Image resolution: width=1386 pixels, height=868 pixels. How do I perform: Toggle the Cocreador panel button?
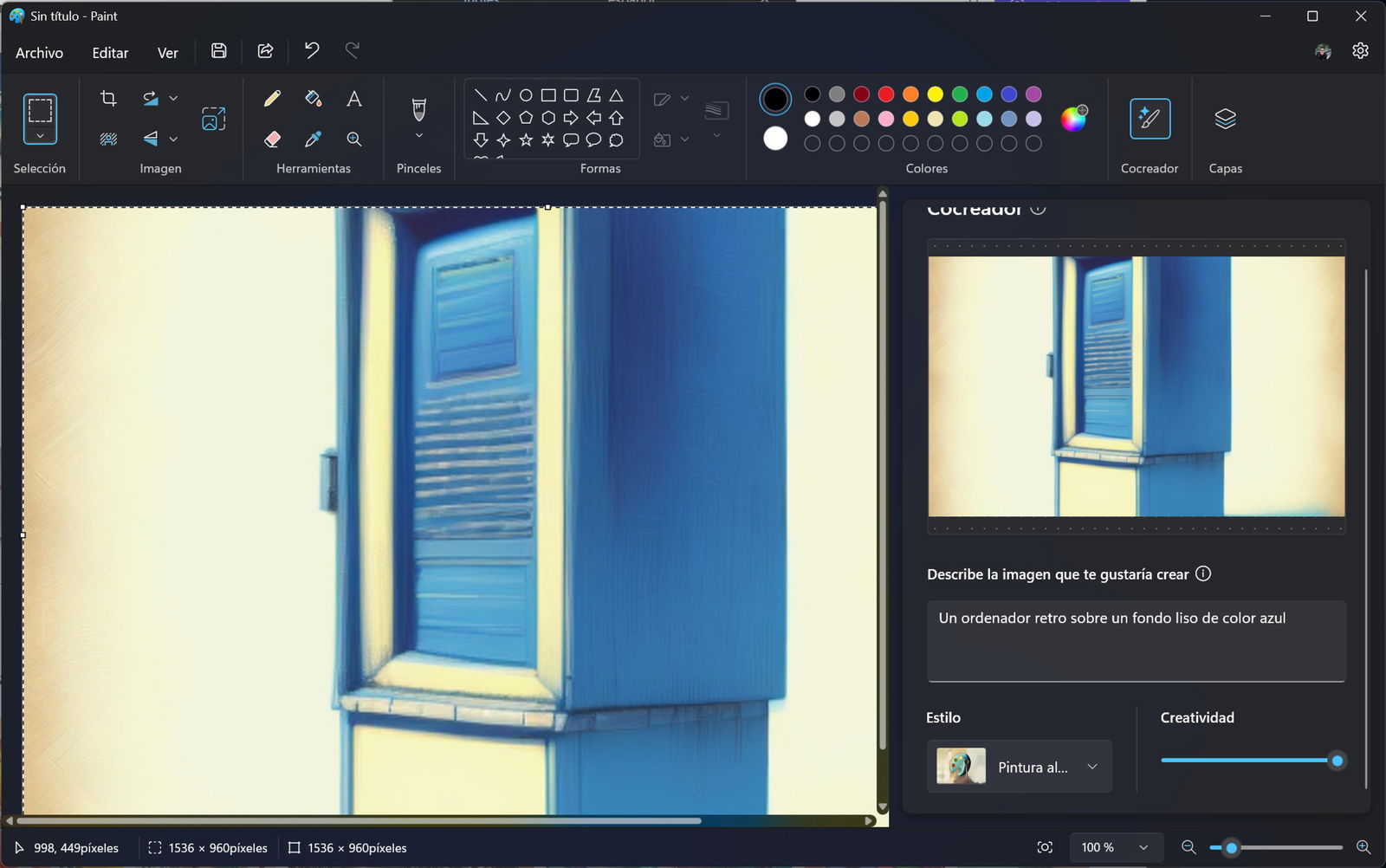[x=1150, y=119]
